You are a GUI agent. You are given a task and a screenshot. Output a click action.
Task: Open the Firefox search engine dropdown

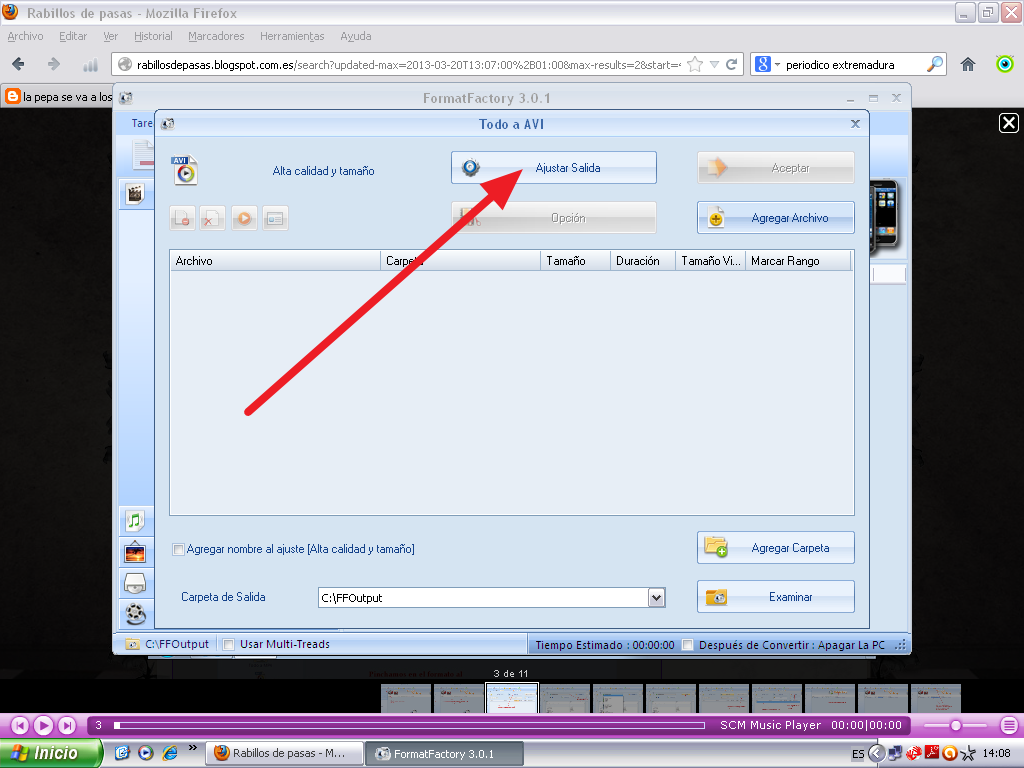775,63
